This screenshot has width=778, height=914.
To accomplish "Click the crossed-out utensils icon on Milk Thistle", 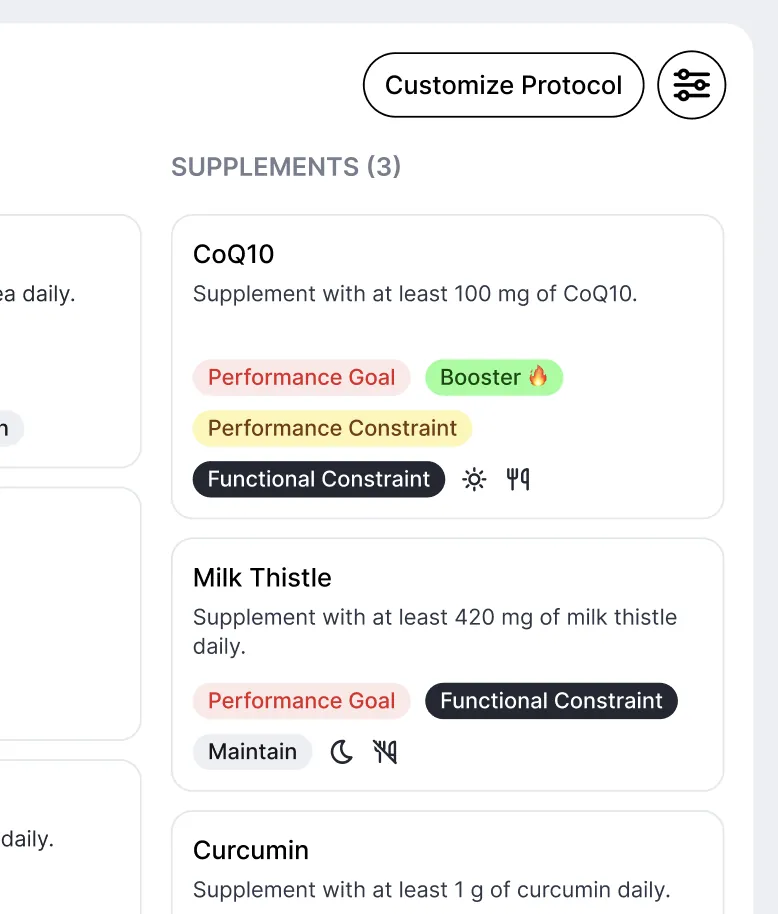I will coord(385,752).
